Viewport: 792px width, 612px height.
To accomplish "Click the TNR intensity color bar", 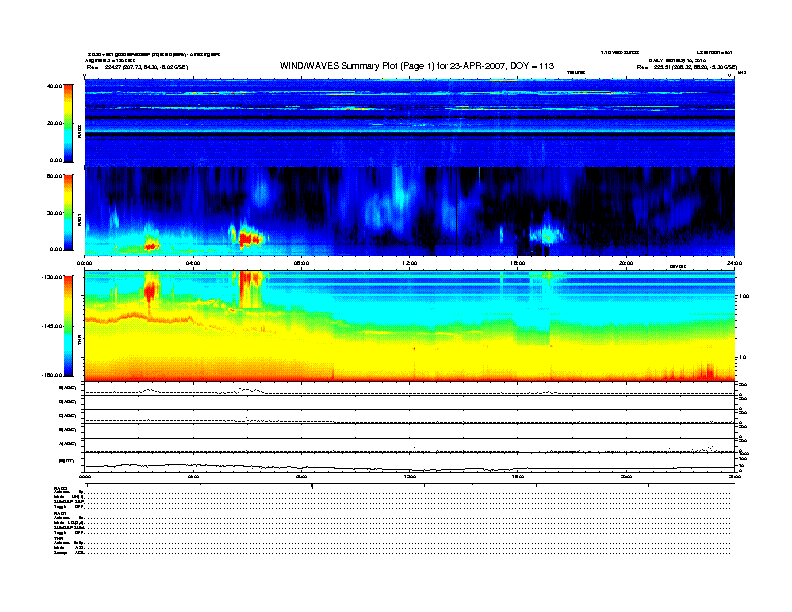I will click(x=68, y=326).
